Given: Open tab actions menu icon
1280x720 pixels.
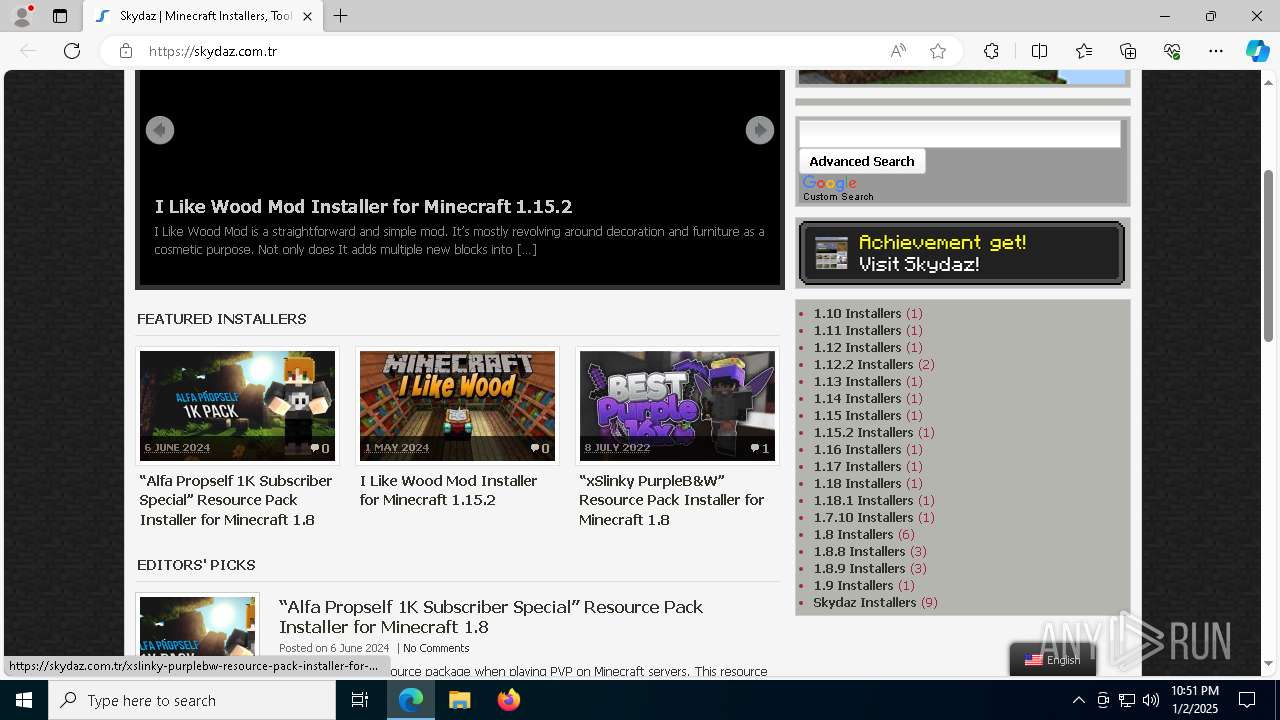Looking at the screenshot, I should [60, 16].
